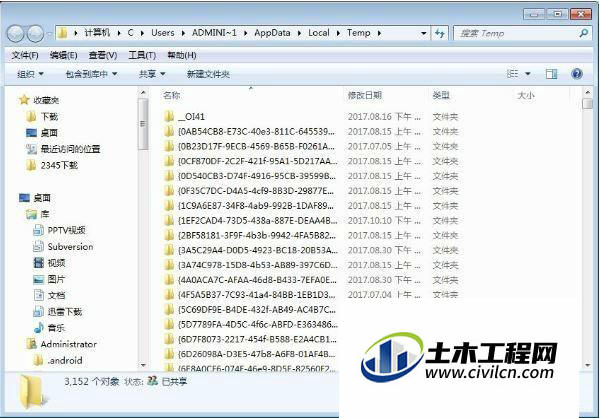Select Administrator in the navigation tree
This screenshot has width=600, height=418.
click(x=68, y=344)
